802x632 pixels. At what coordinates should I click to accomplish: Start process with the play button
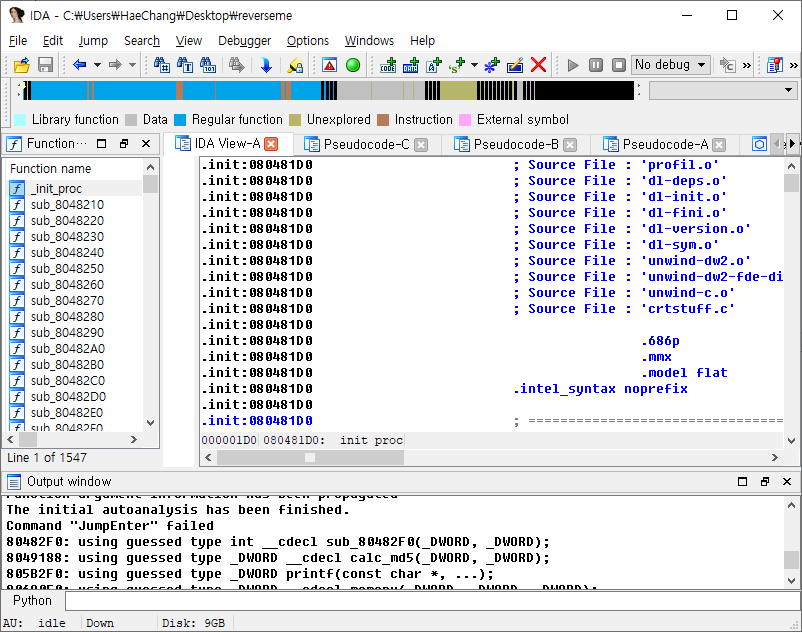pyautogui.click(x=573, y=65)
